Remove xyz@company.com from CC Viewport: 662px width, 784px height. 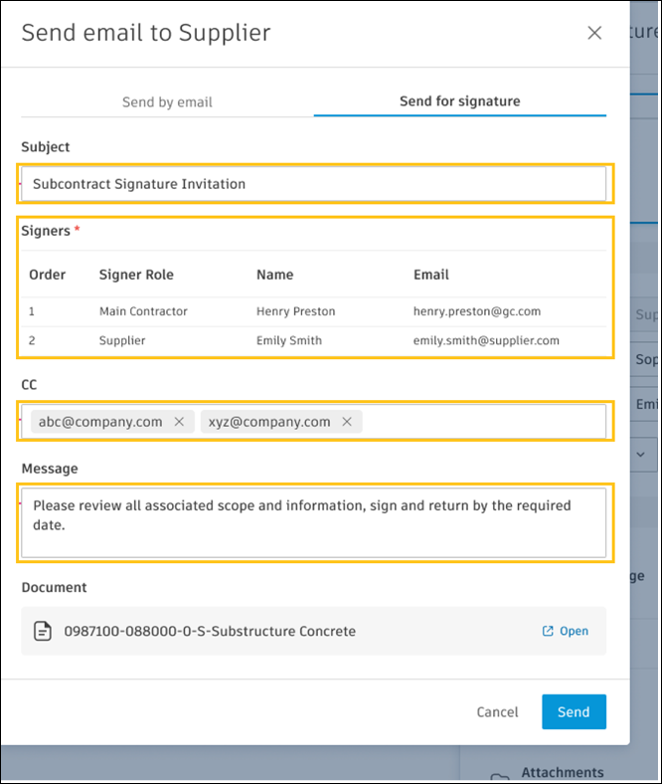coord(347,422)
